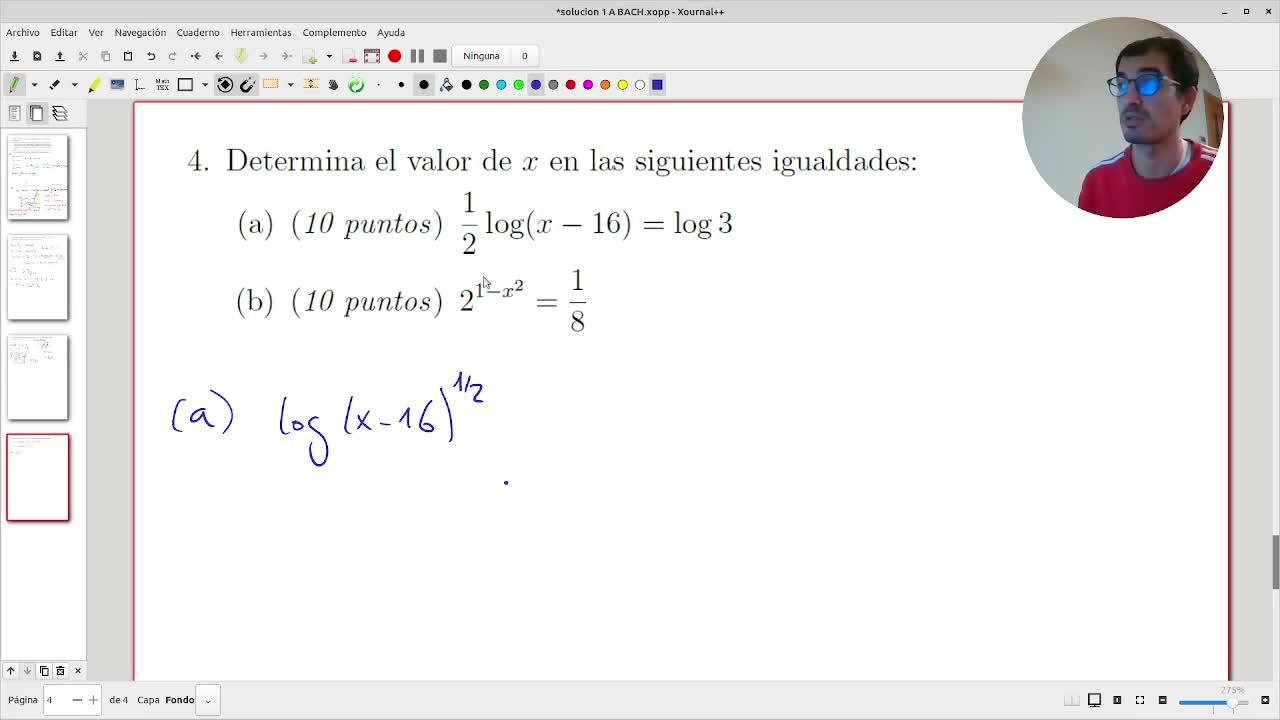Go back one page

coord(219,56)
